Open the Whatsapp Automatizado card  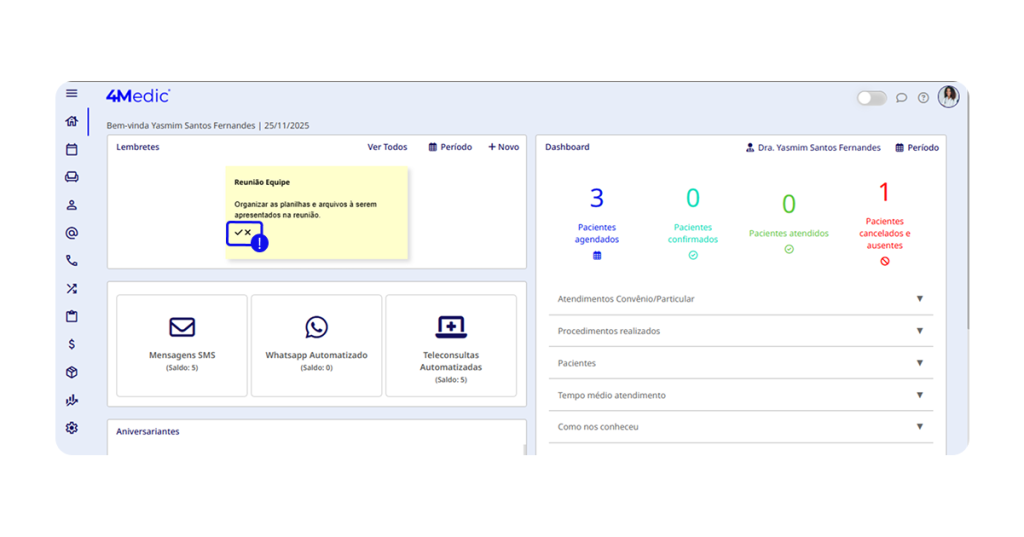[x=316, y=344]
